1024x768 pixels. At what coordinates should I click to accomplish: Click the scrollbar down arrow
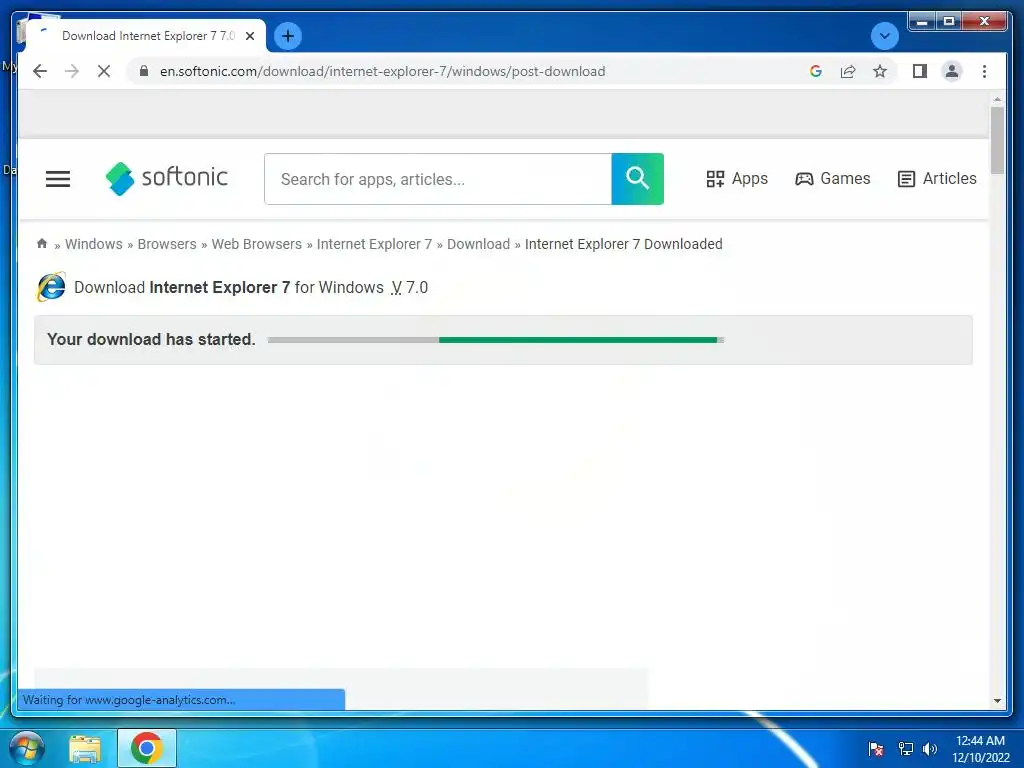tap(997, 701)
